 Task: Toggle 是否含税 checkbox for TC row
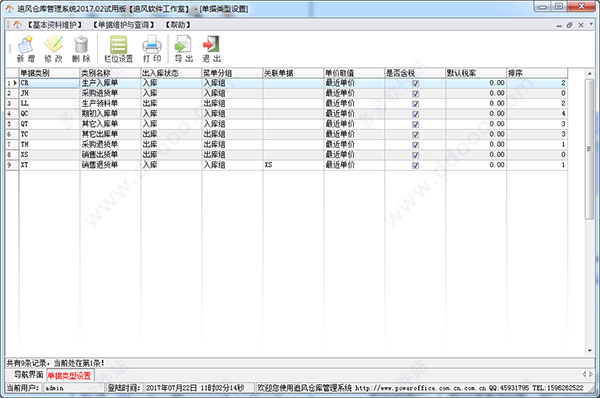pyautogui.click(x=415, y=135)
